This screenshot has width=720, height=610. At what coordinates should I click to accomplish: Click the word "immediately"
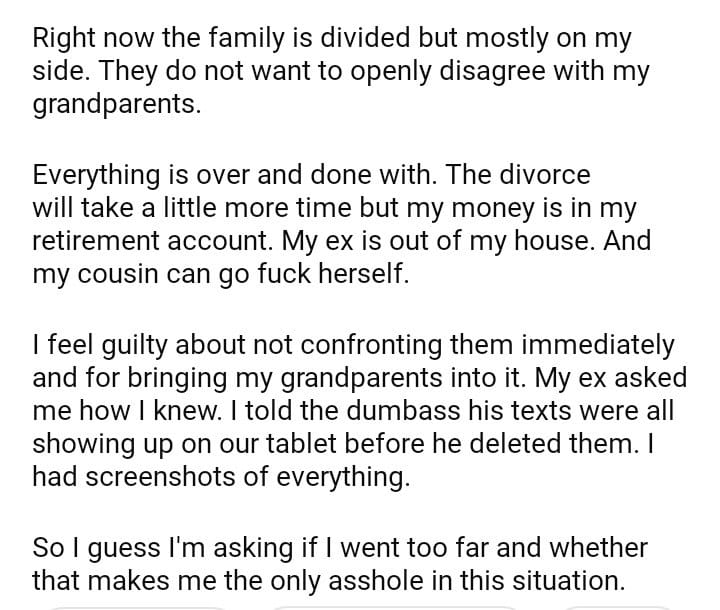(x=587, y=346)
